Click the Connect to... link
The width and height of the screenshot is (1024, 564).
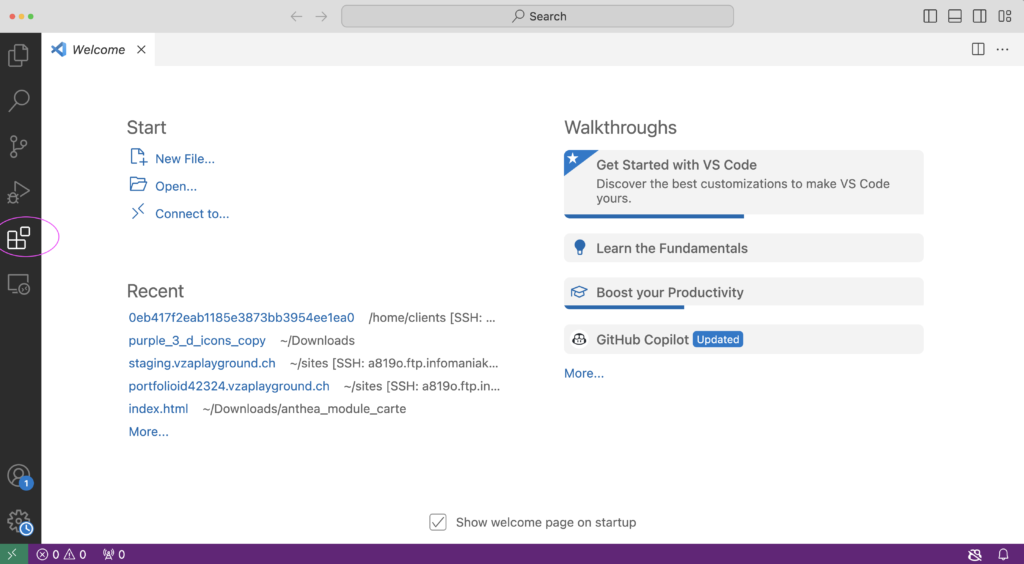pyautogui.click(x=192, y=213)
